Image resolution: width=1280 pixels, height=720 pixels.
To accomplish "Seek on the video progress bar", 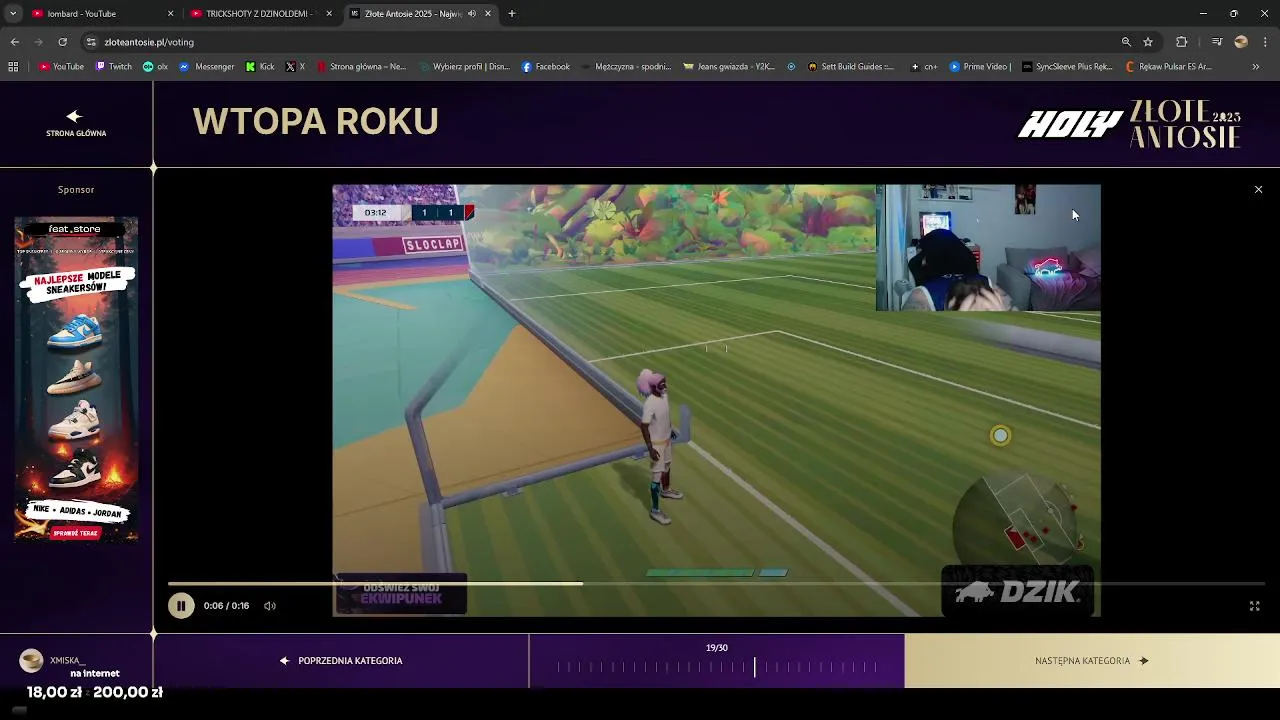I will 716,583.
